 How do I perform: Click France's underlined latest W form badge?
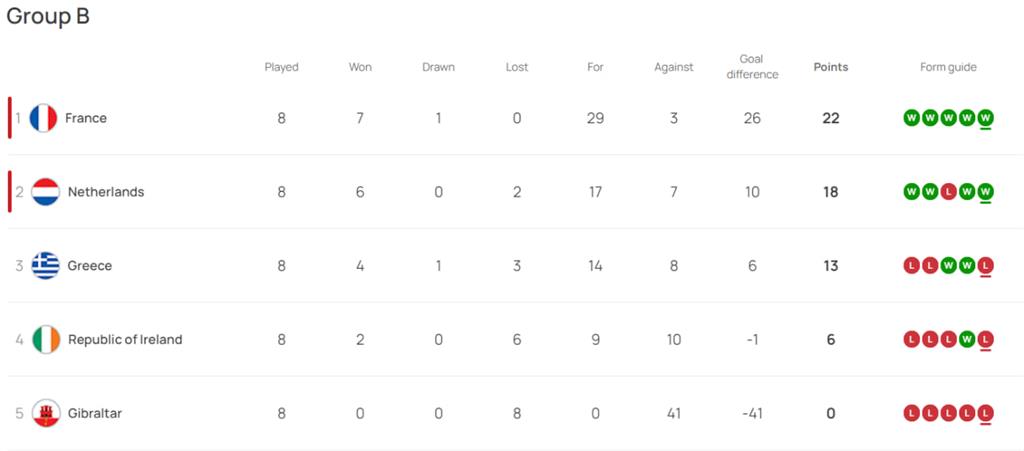pyautogui.click(x=986, y=118)
